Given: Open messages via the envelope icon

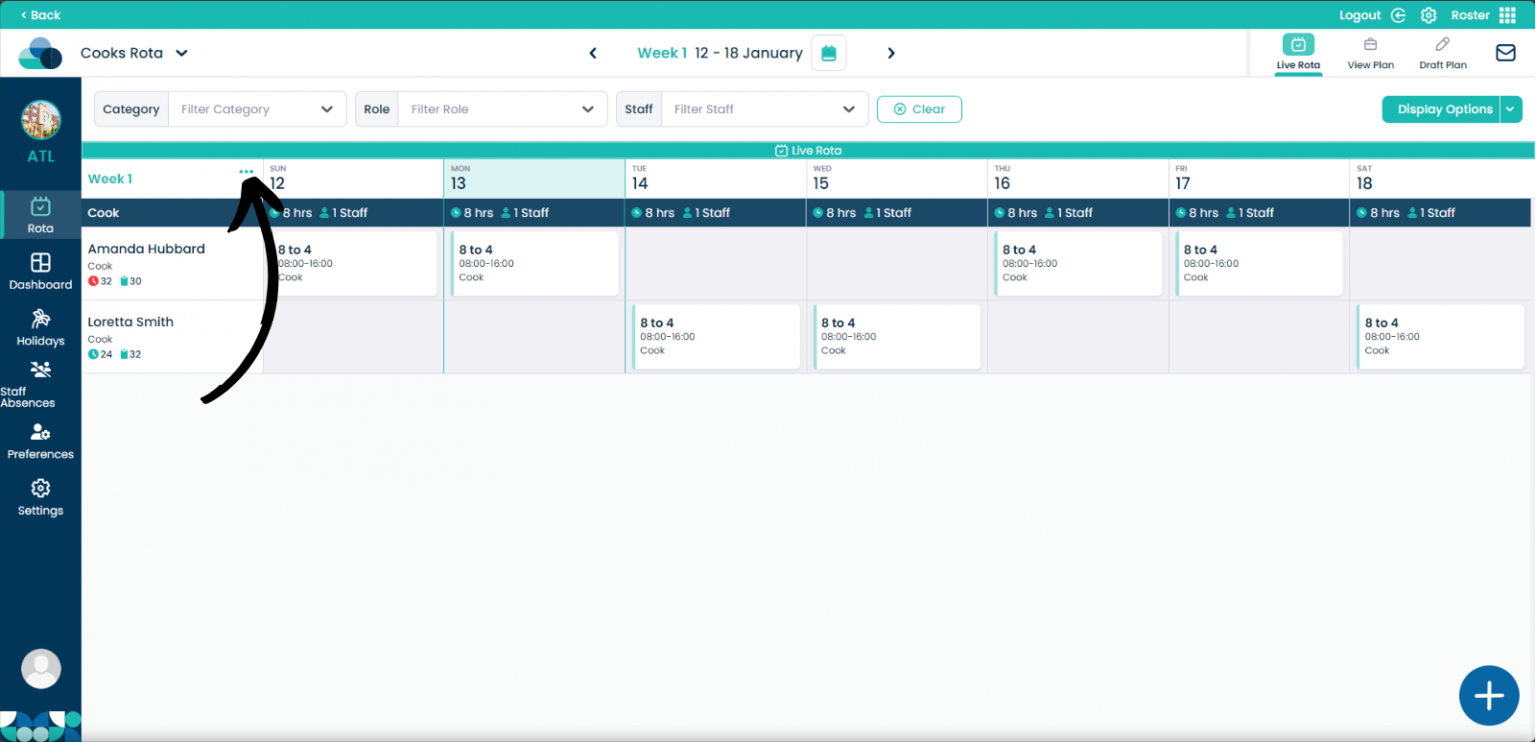Looking at the screenshot, I should click(x=1505, y=52).
